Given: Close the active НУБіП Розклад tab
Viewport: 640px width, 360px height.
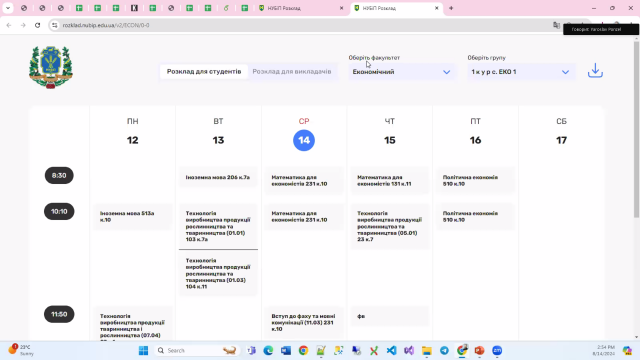Looking at the screenshot, I should tap(436, 8).
